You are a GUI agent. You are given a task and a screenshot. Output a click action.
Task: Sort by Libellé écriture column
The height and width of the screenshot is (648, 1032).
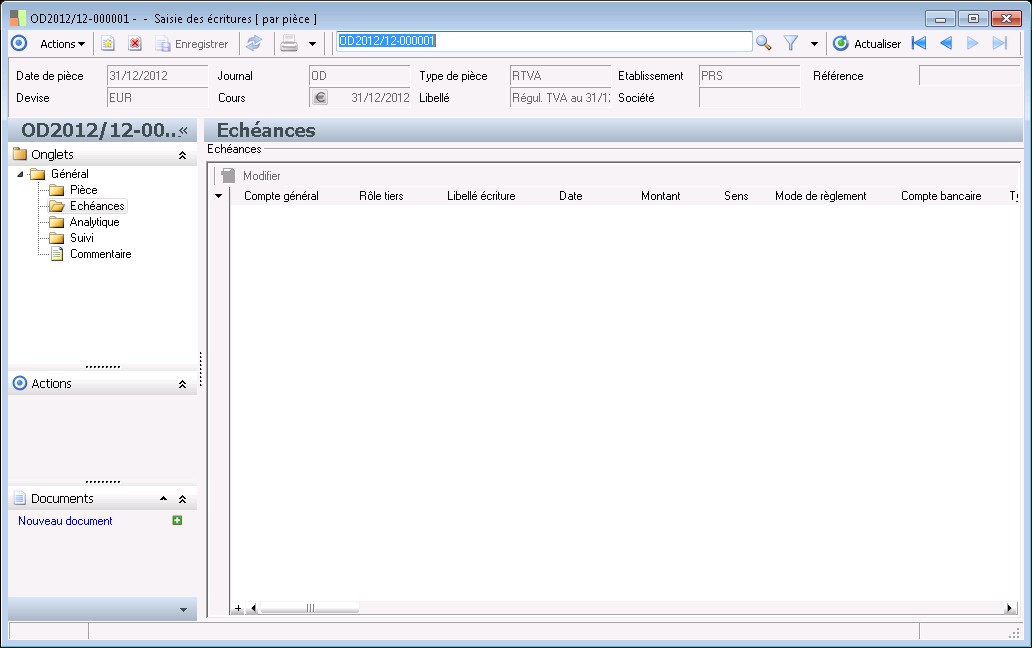click(481, 196)
